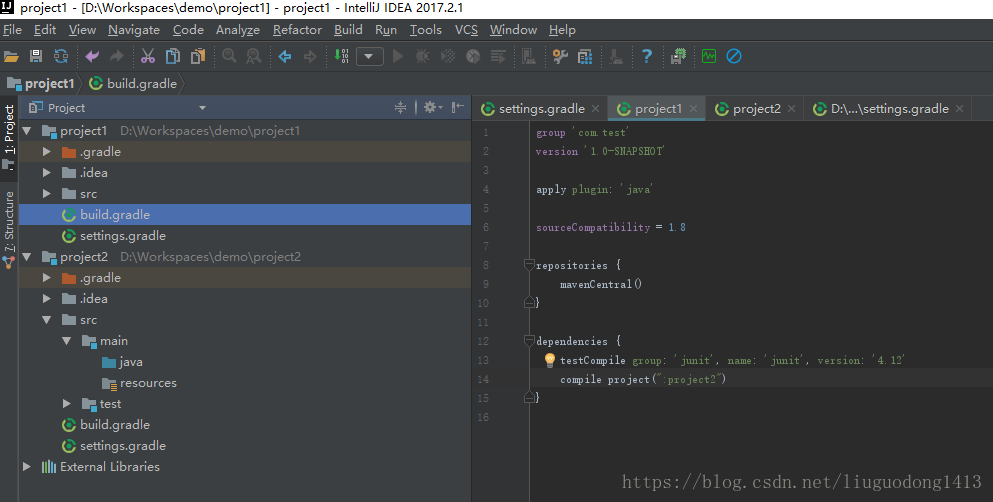Expand the test folder arrow
The height and width of the screenshot is (502, 993).
66,404
